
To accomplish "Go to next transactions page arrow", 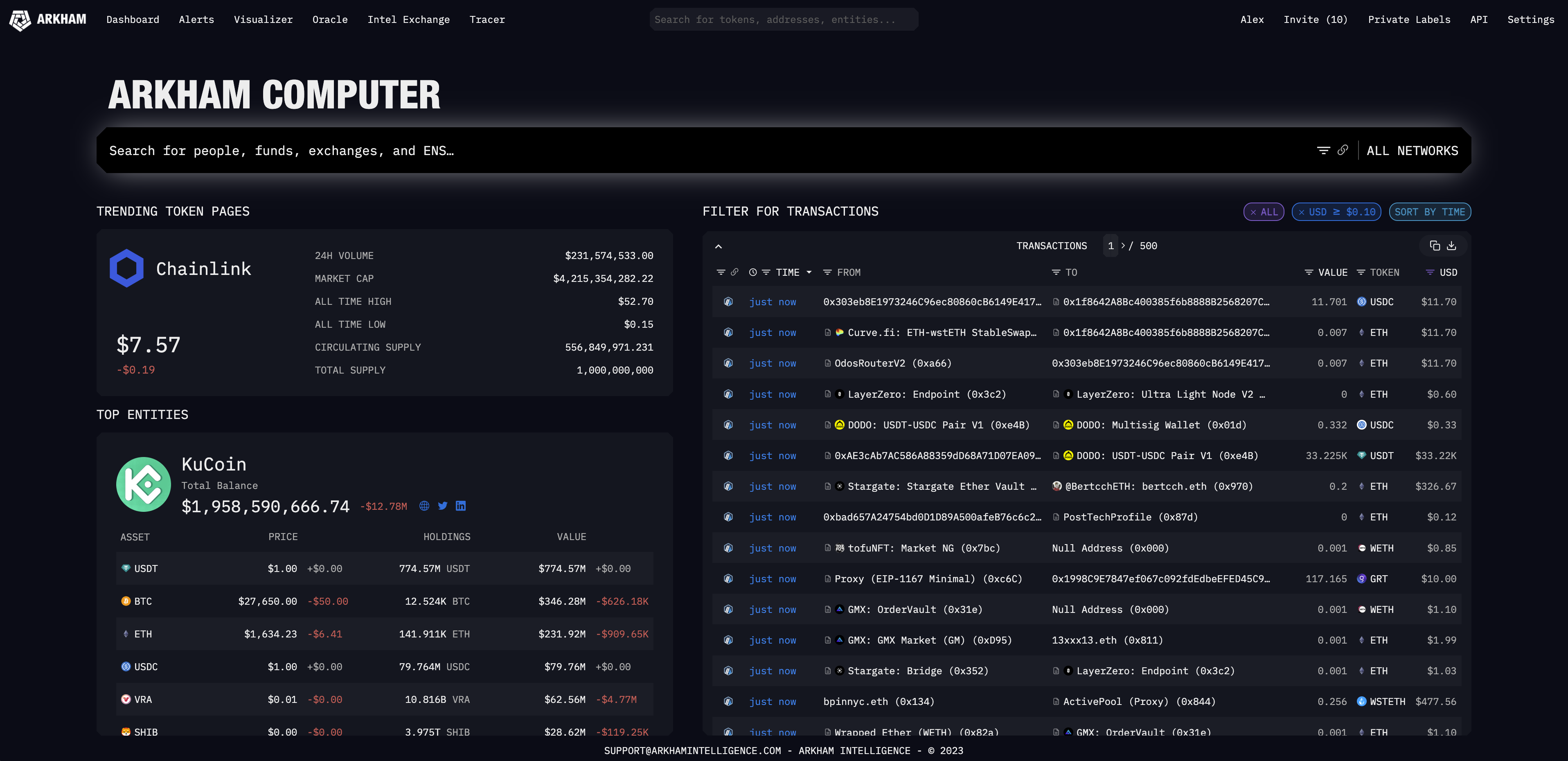I will point(1123,246).
